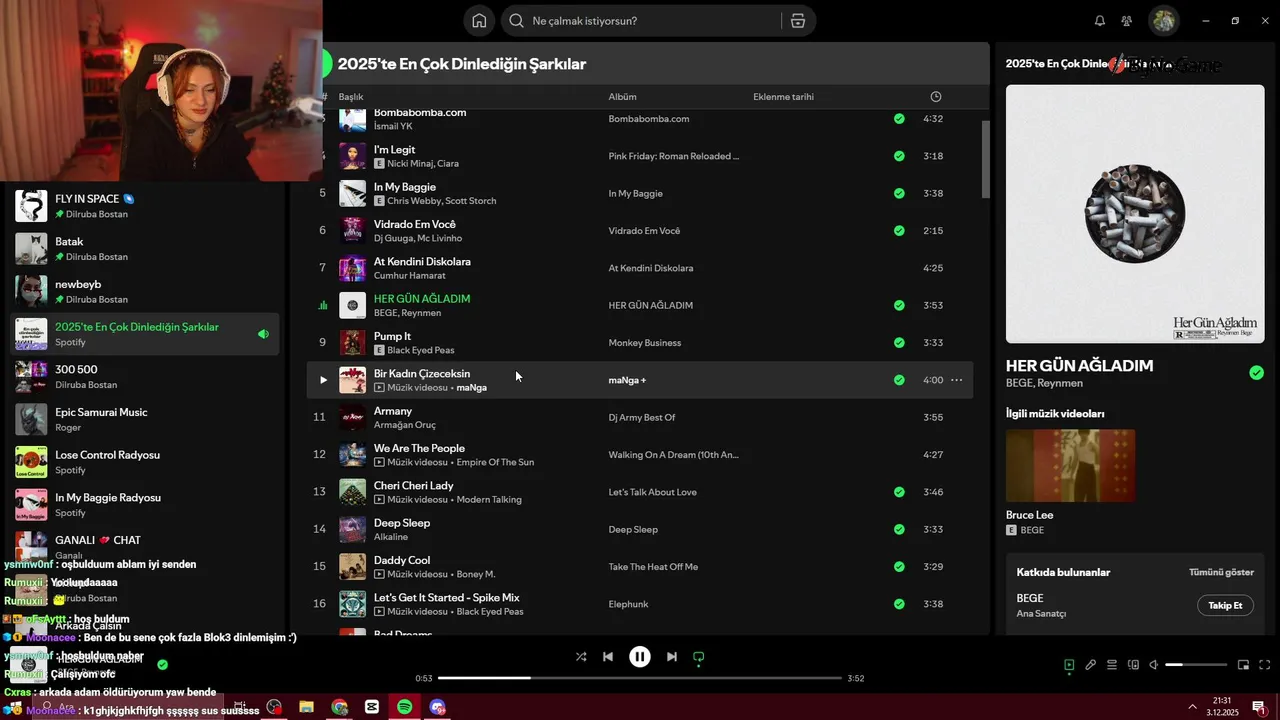Skip to the previous track
This screenshot has width=1280, height=720.
(x=608, y=657)
